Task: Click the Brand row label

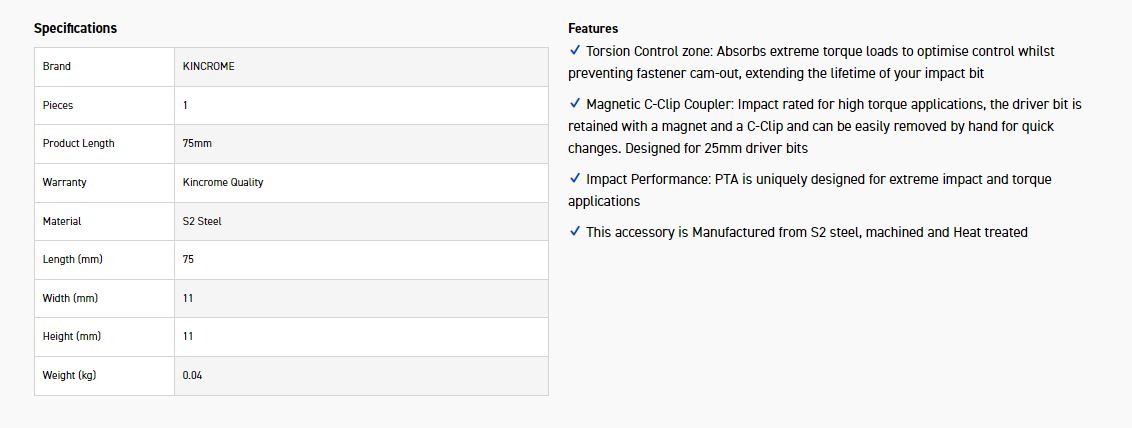Action: click(57, 66)
